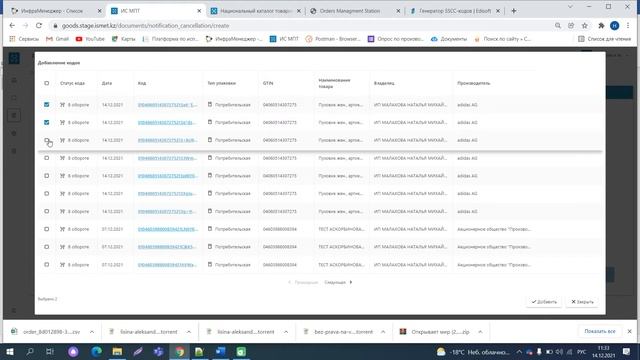640x360 pixels.
Task: Open Chrome three-dot menu
Action: pyautogui.click(x=628, y=26)
